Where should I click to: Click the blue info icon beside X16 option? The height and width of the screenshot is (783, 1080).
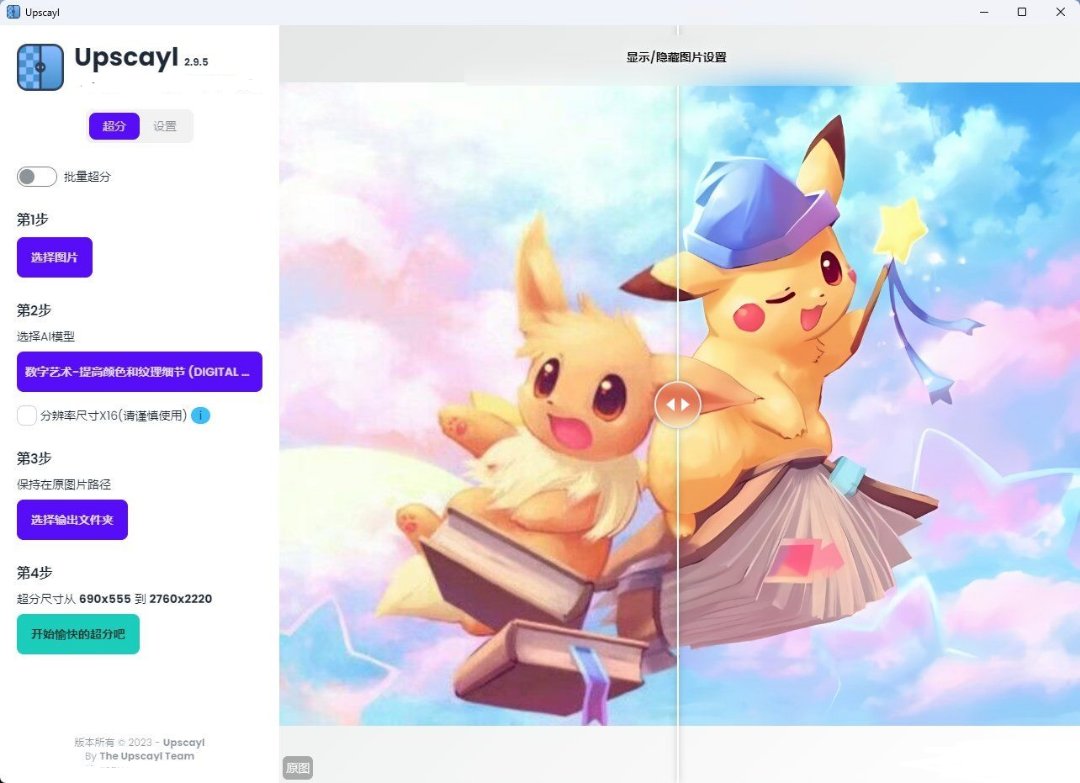click(x=200, y=415)
